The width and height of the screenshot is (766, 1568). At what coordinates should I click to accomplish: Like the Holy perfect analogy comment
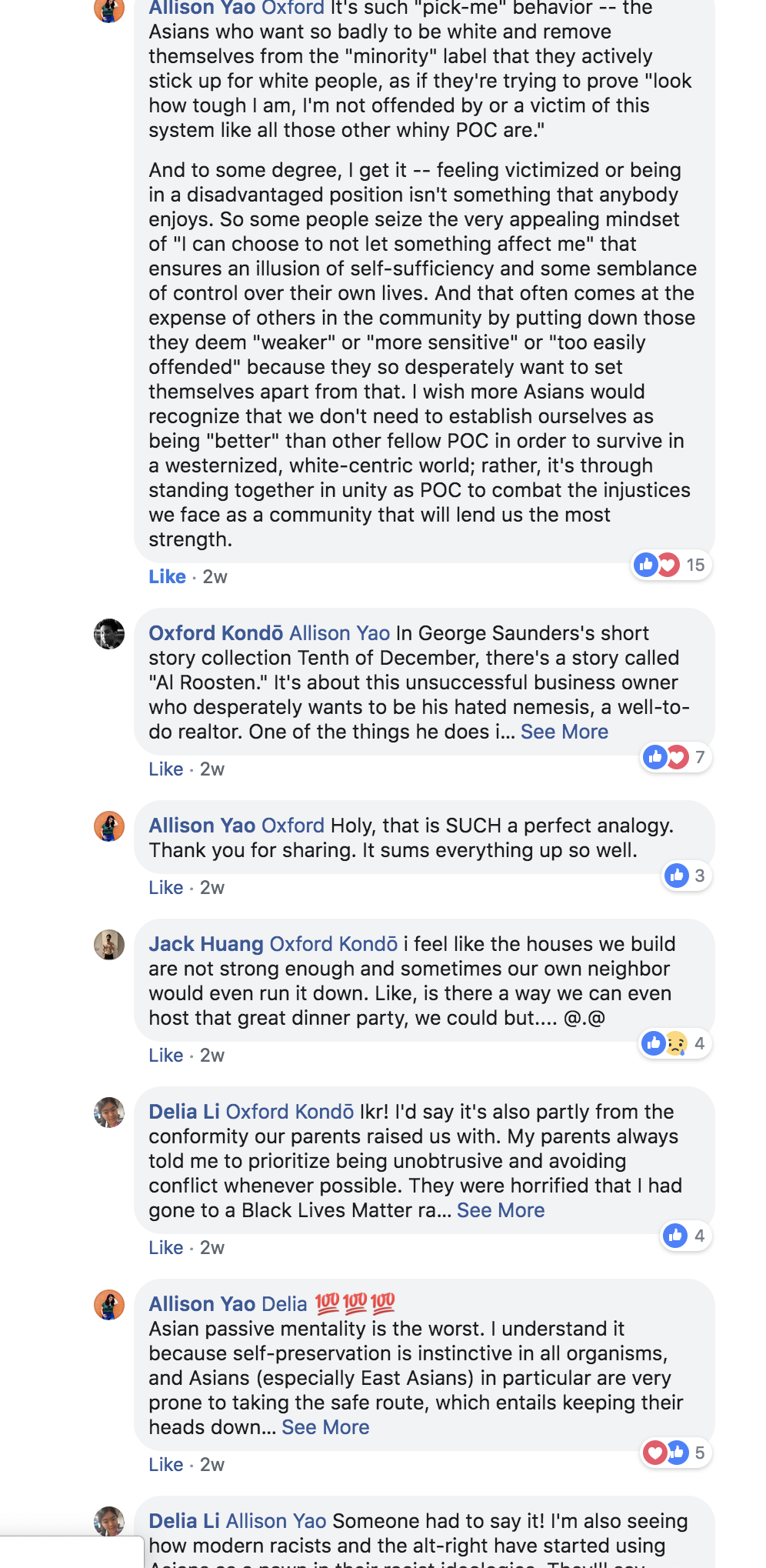(x=165, y=887)
